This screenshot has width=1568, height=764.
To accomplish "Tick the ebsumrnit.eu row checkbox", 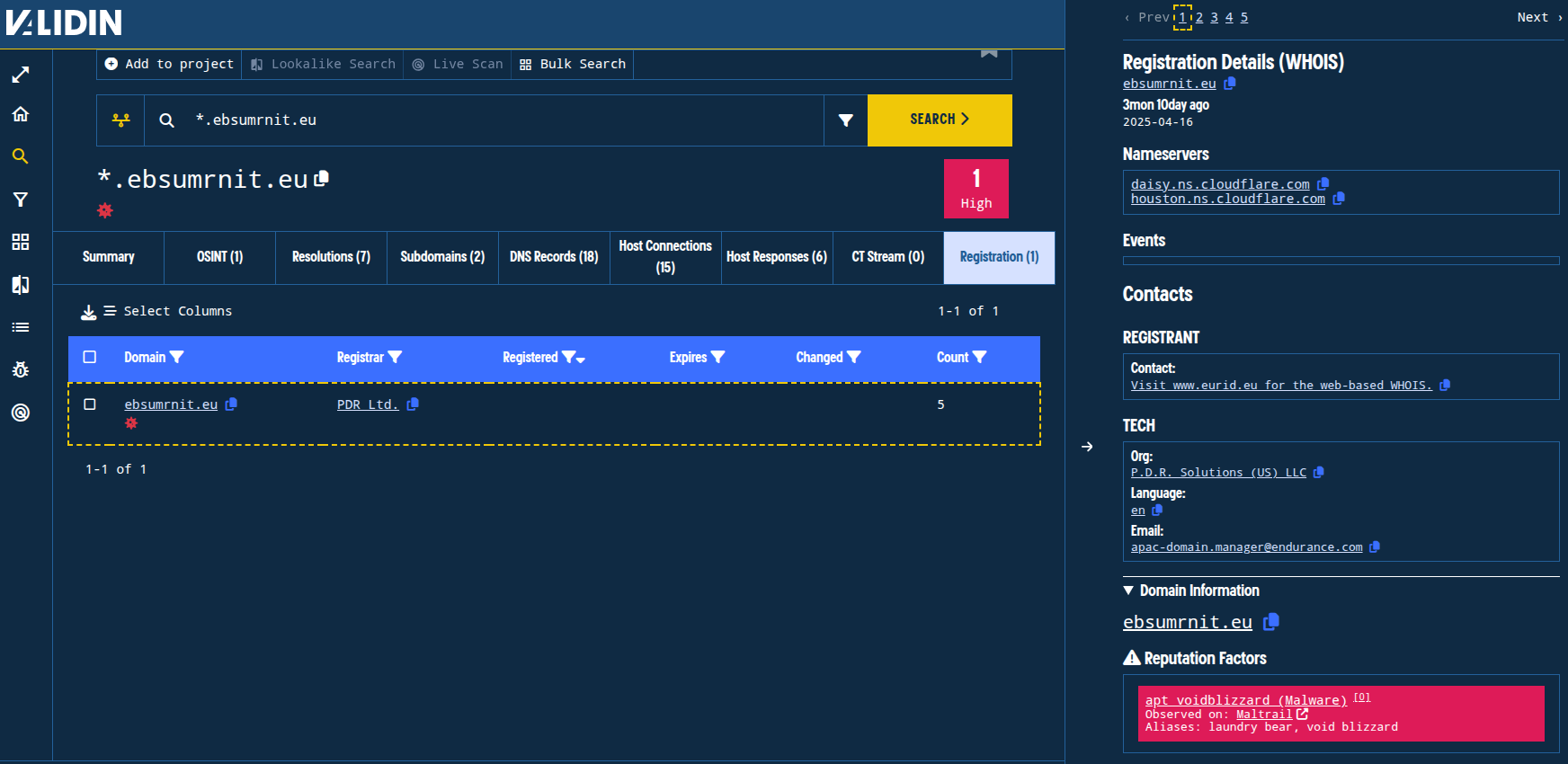I will 90,404.
